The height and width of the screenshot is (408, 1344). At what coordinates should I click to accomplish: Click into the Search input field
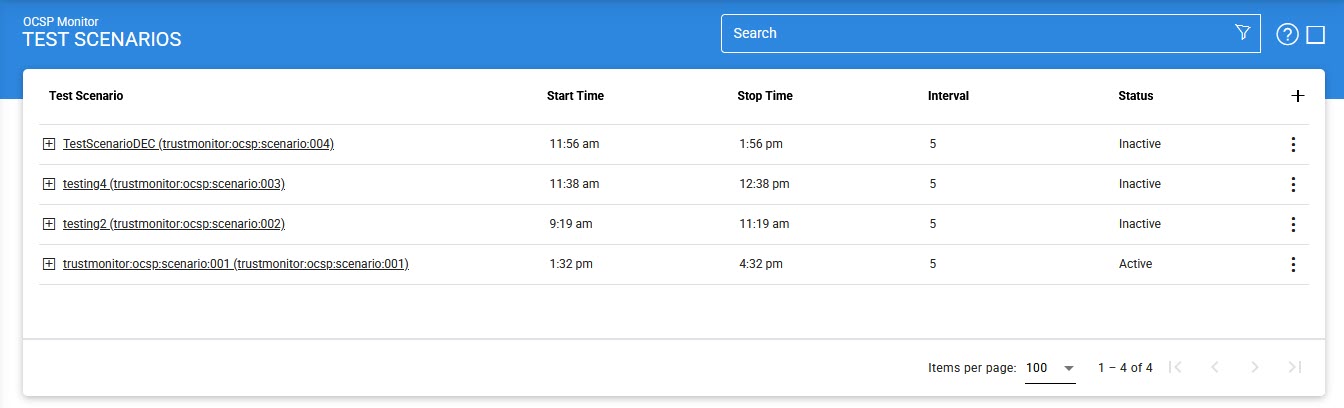[x=975, y=33]
